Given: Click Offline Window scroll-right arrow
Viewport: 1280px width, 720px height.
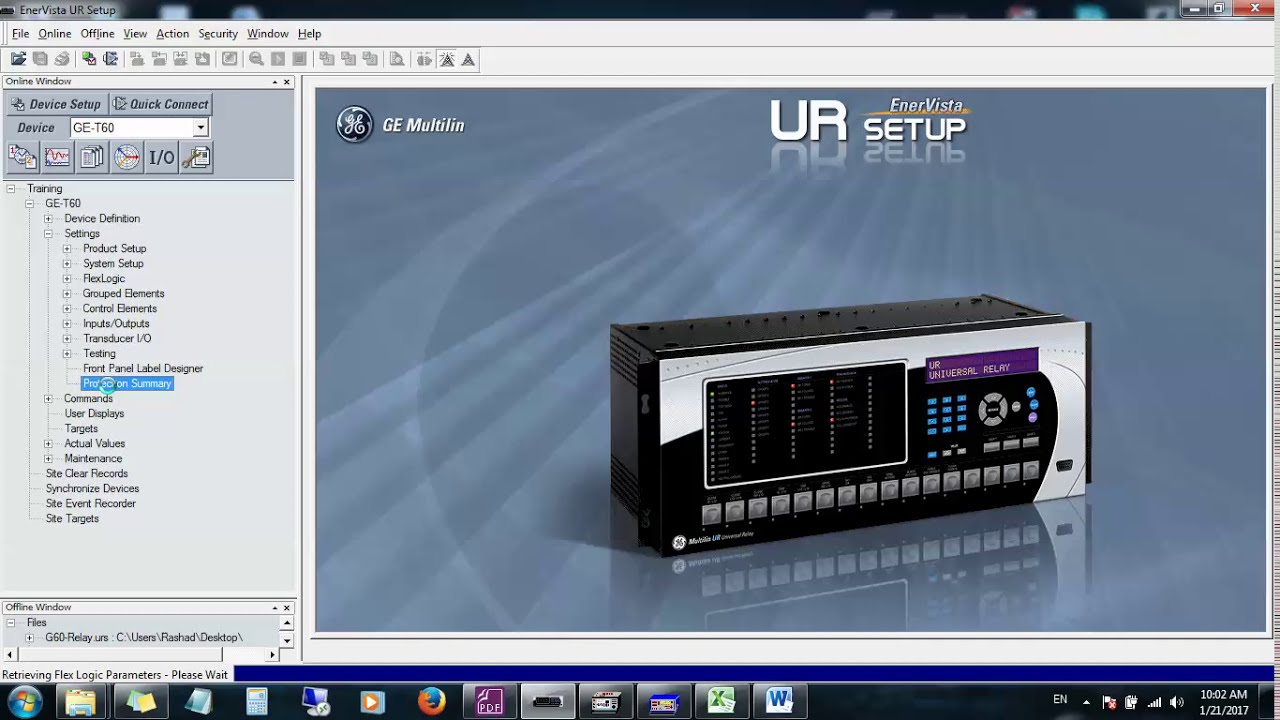Looking at the screenshot, I should (x=272, y=655).
